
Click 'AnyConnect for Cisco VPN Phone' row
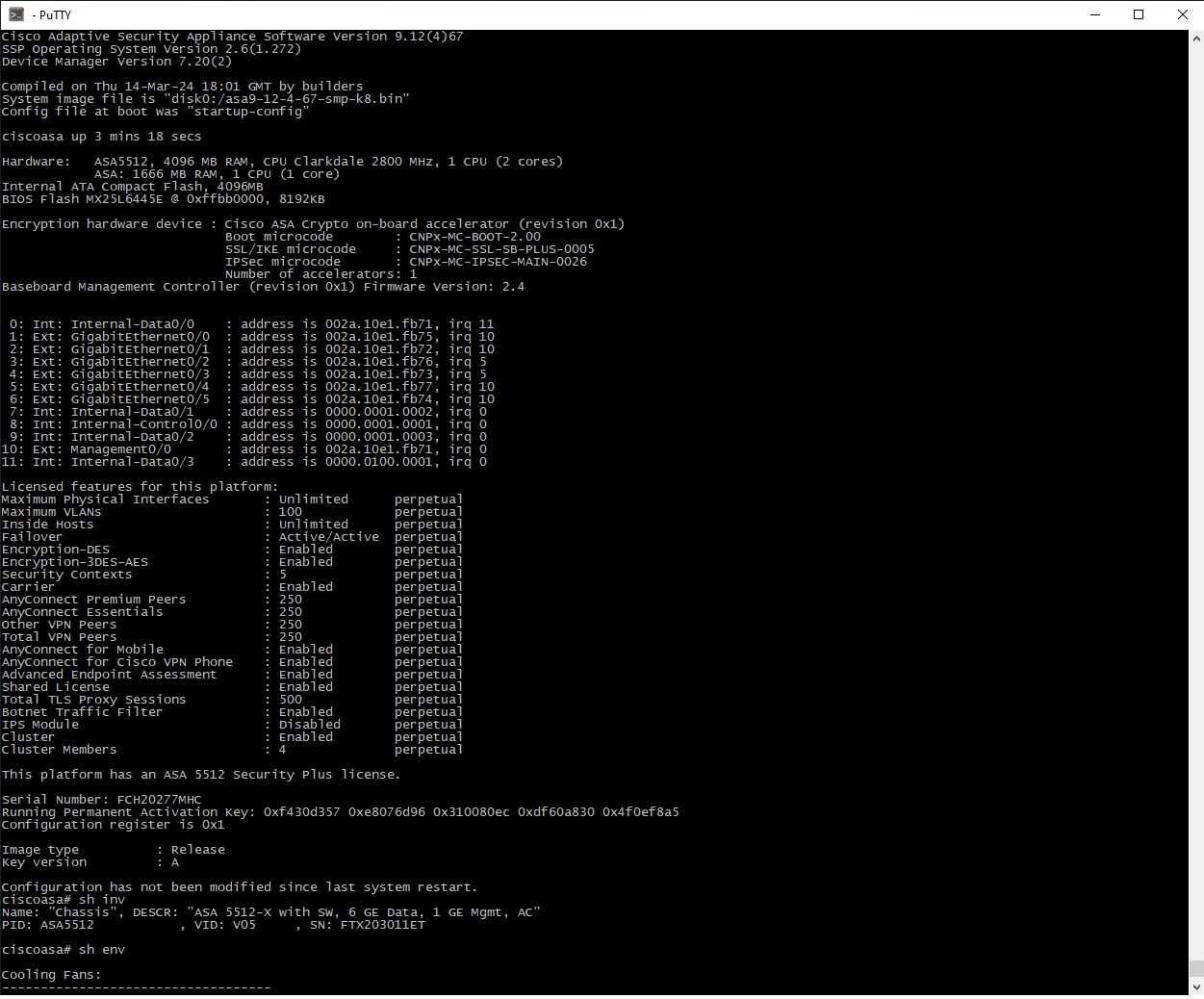tap(232, 662)
